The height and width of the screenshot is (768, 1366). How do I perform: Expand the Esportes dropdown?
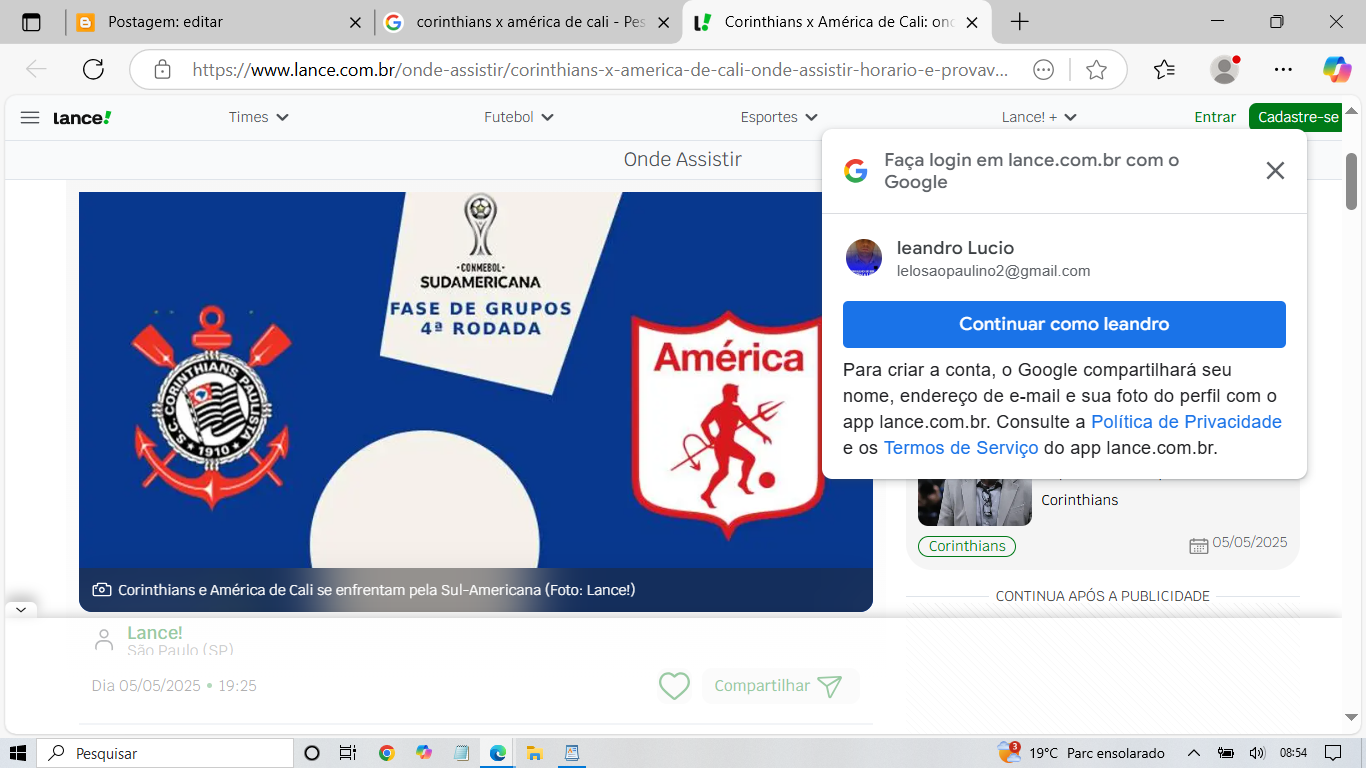[x=779, y=117]
